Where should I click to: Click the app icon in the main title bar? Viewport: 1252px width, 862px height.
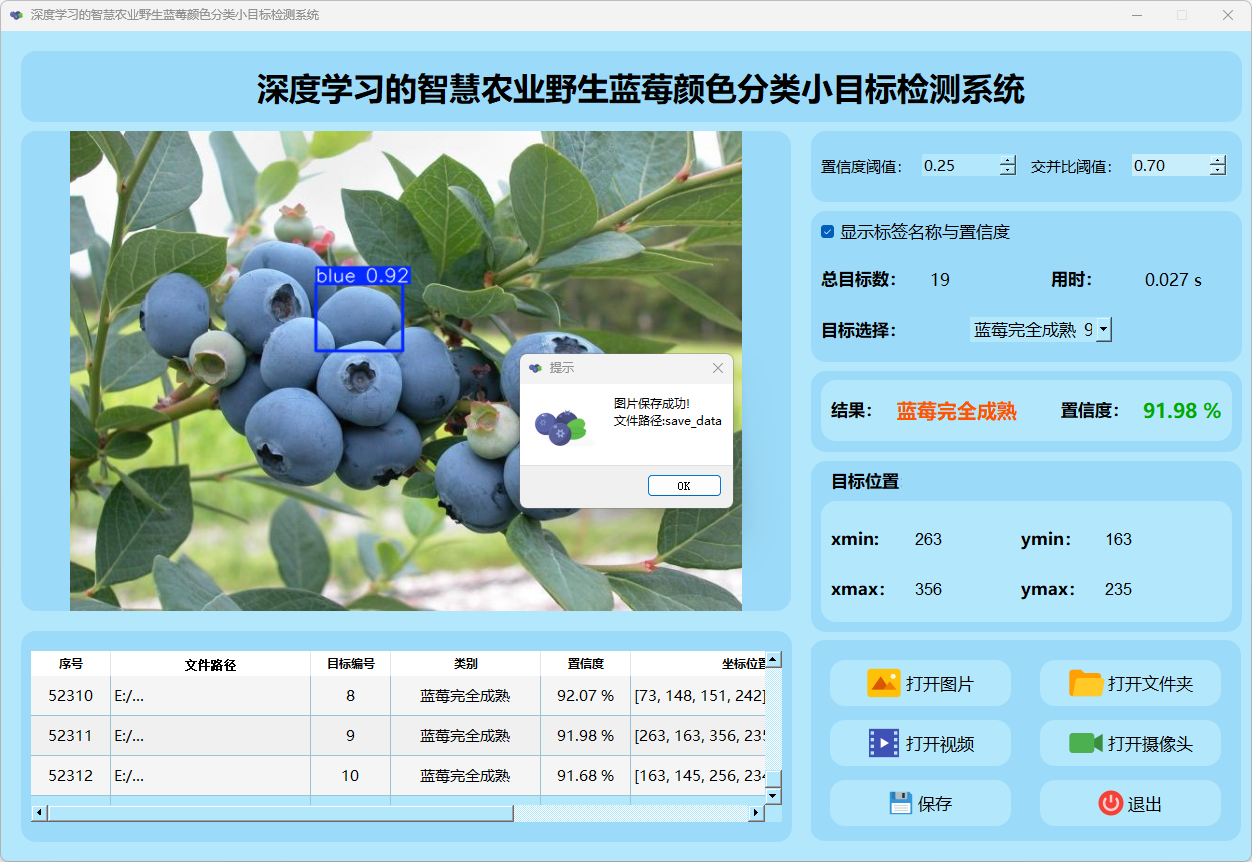[16, 15]
